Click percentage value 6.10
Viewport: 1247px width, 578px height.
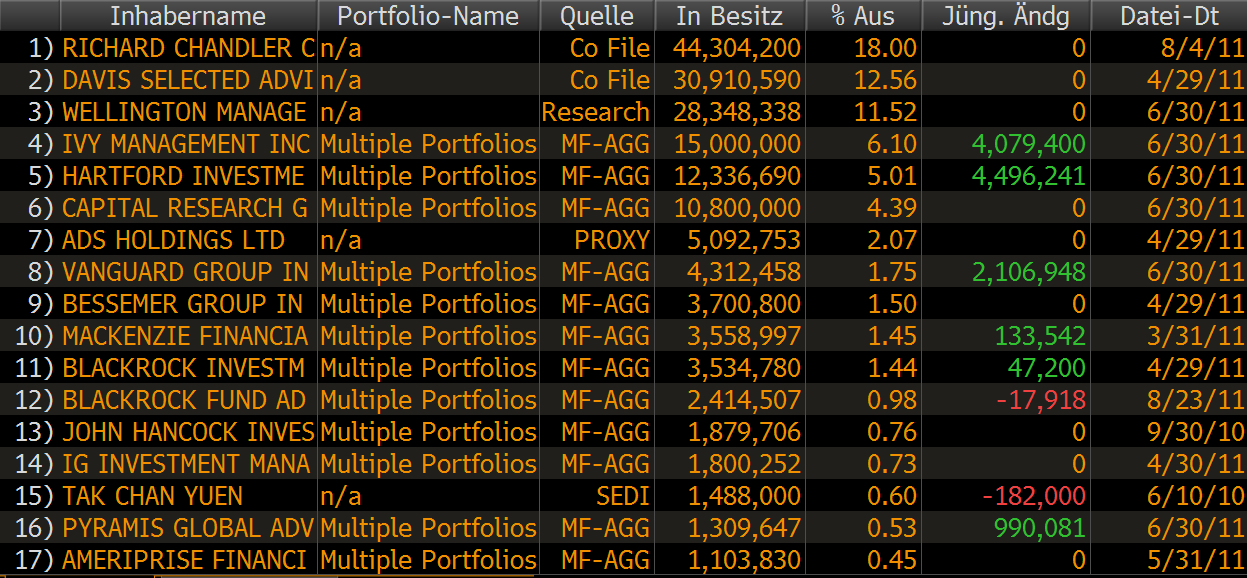pos(892,144)
